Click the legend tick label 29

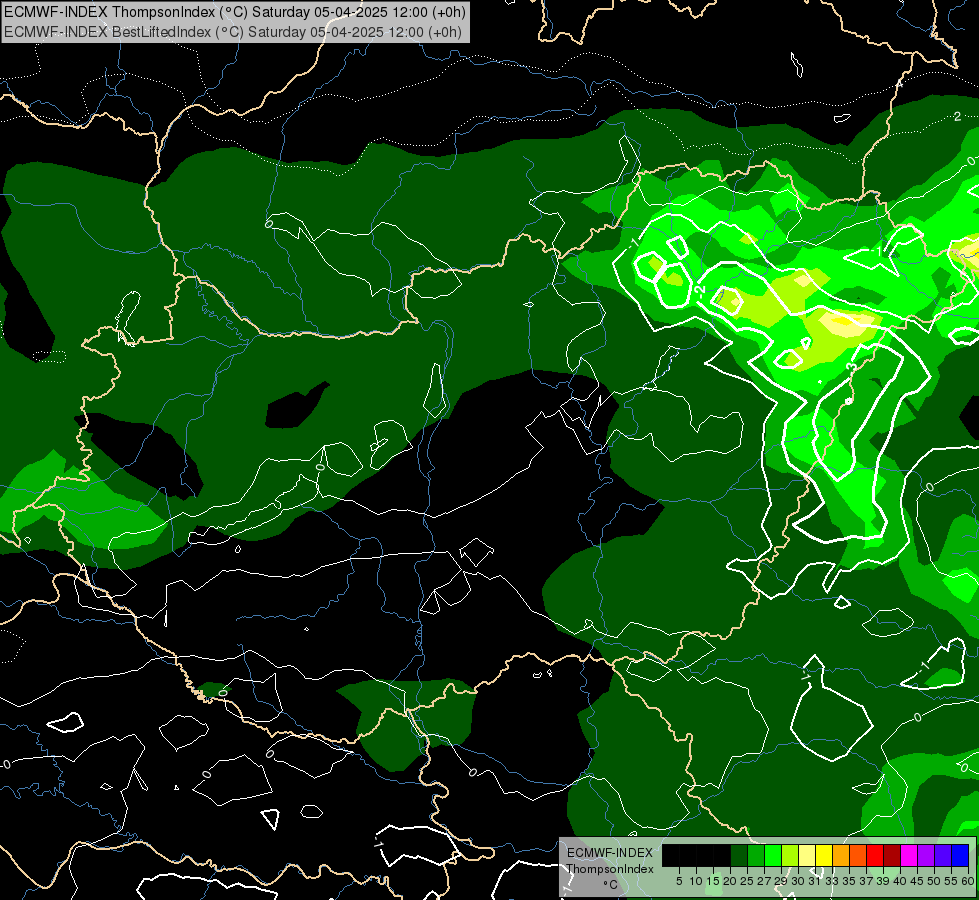click(x=782, y=881)
